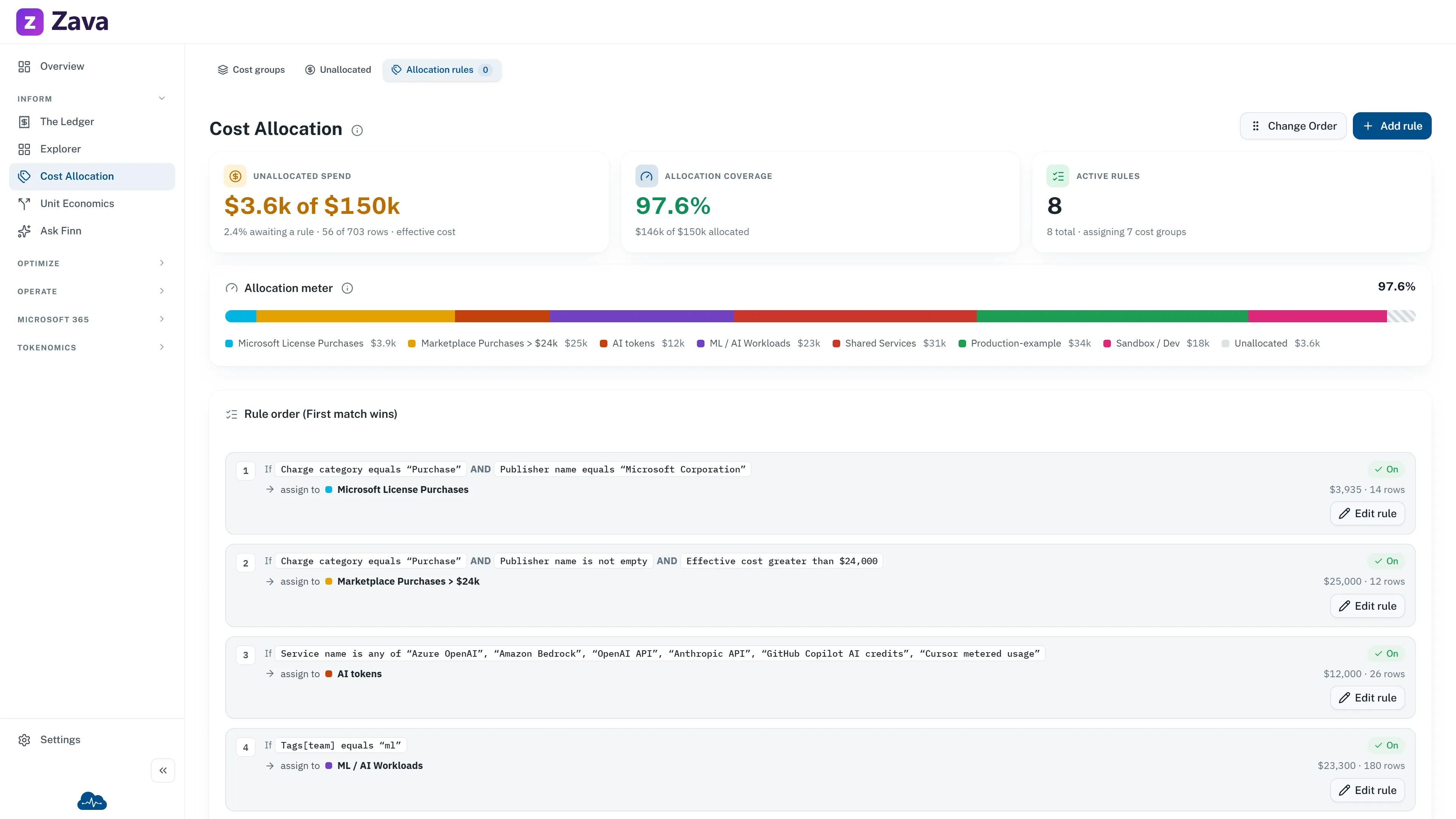Click the "$23,300 · 180 rows" value
The width and height of the screenshot is (1456, 819).
click(x=1361, y=766)
